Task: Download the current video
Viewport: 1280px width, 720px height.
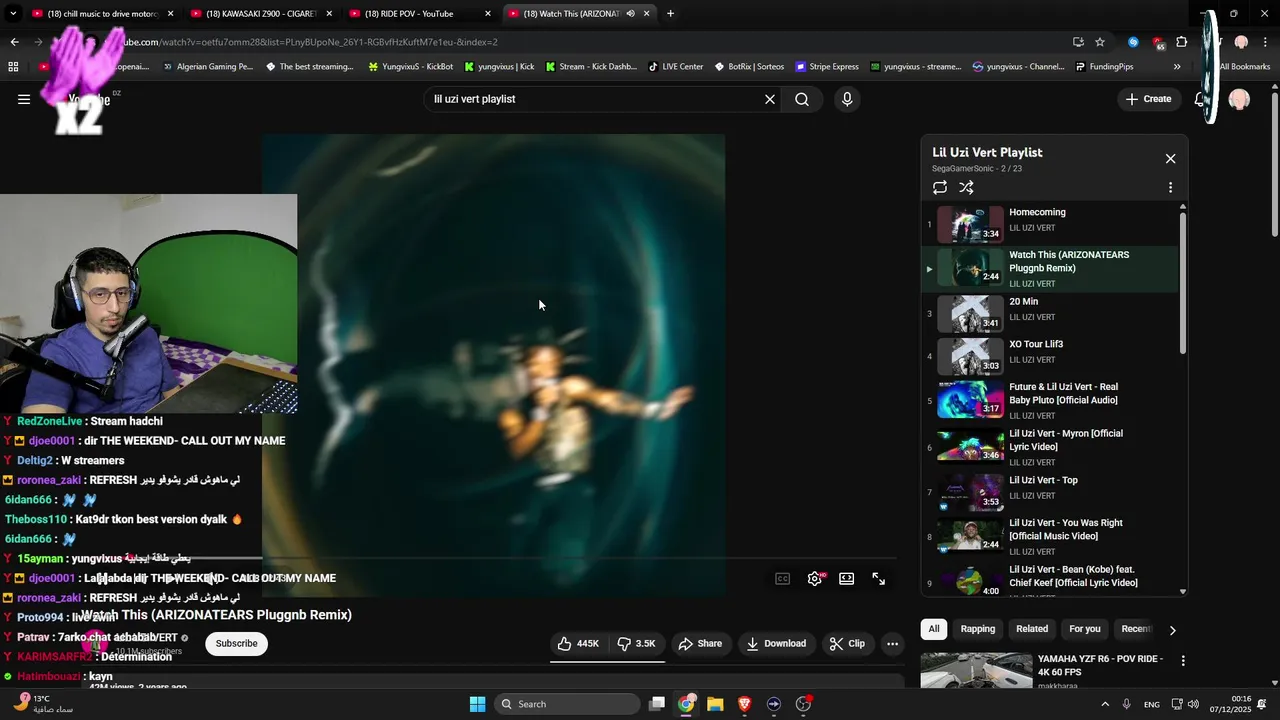Action: tap(776, 644)
